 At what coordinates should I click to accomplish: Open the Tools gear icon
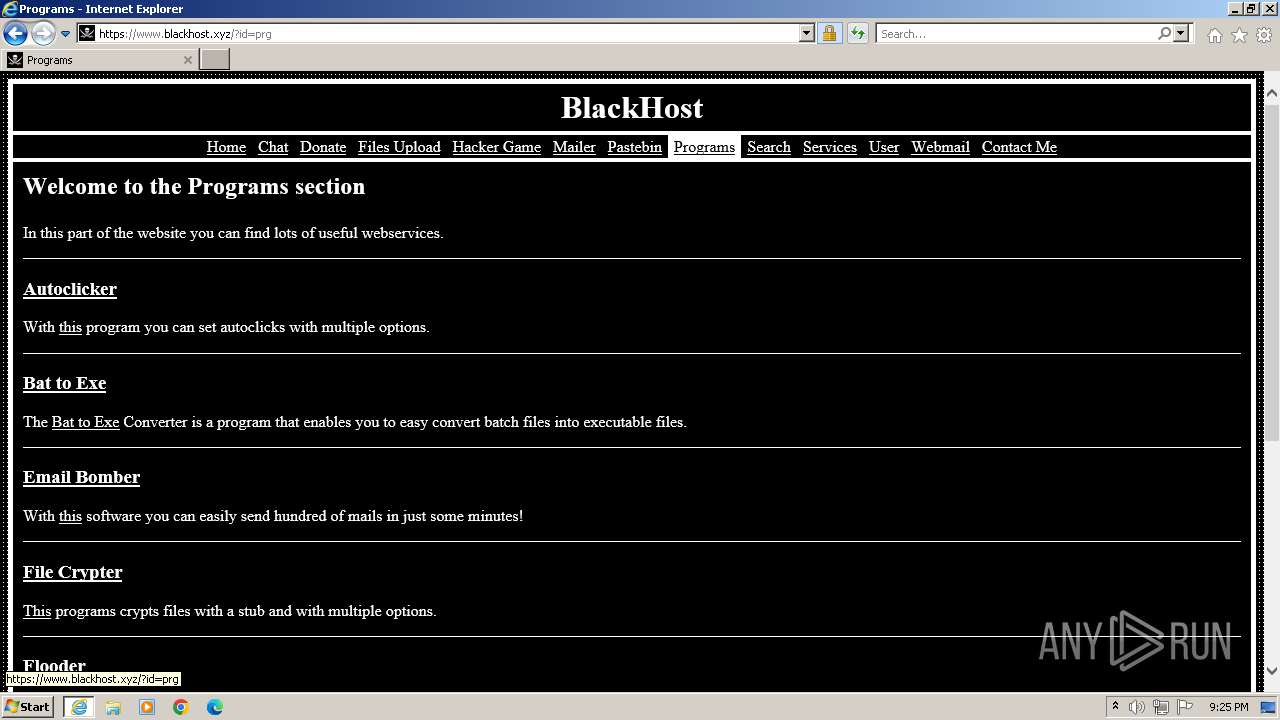coord(1264,35)
